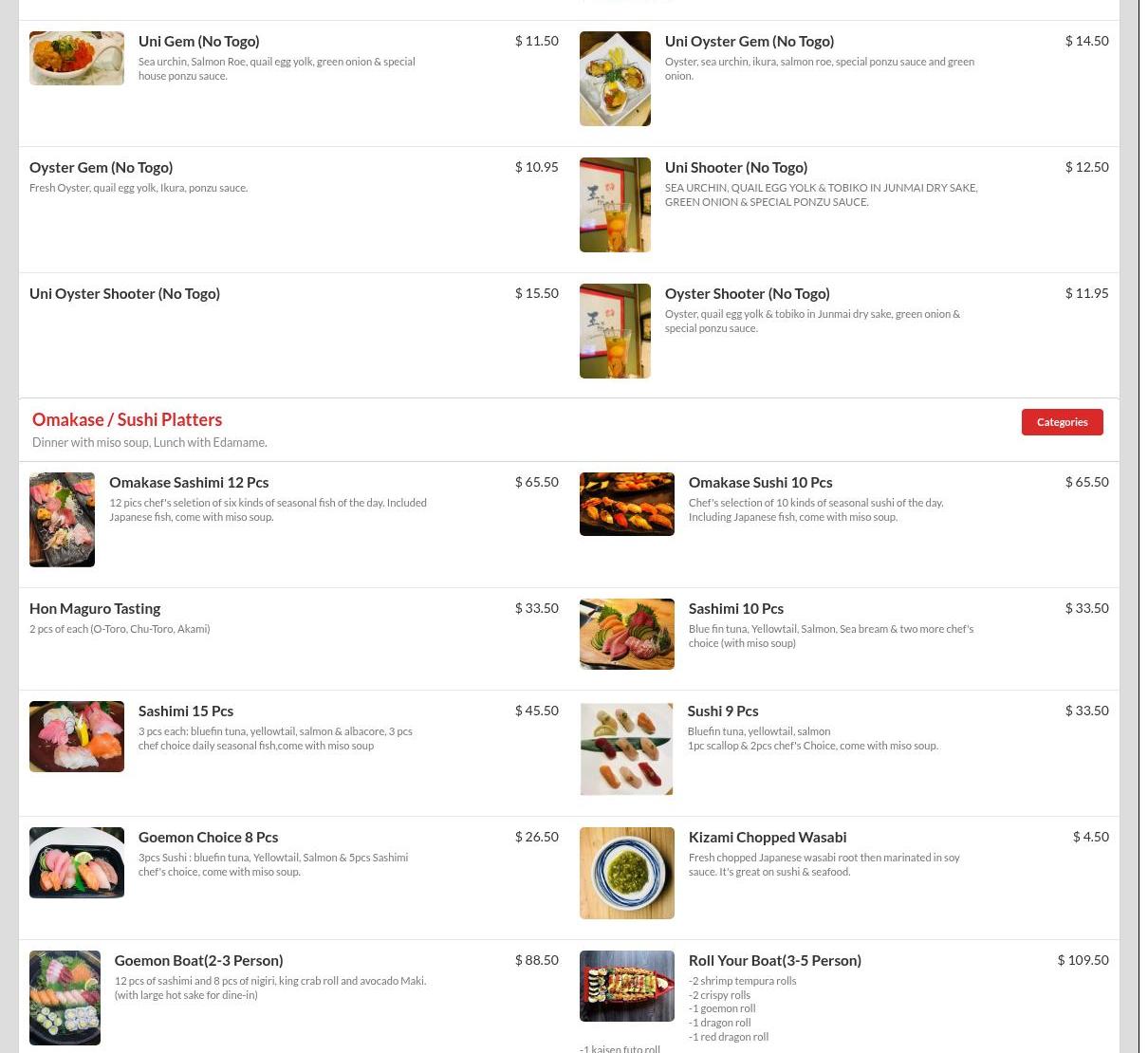This screenshot has height=1053, width=1148.
Task: Select the Uni Gem dish thumbnail
Action: pos(77,58)
